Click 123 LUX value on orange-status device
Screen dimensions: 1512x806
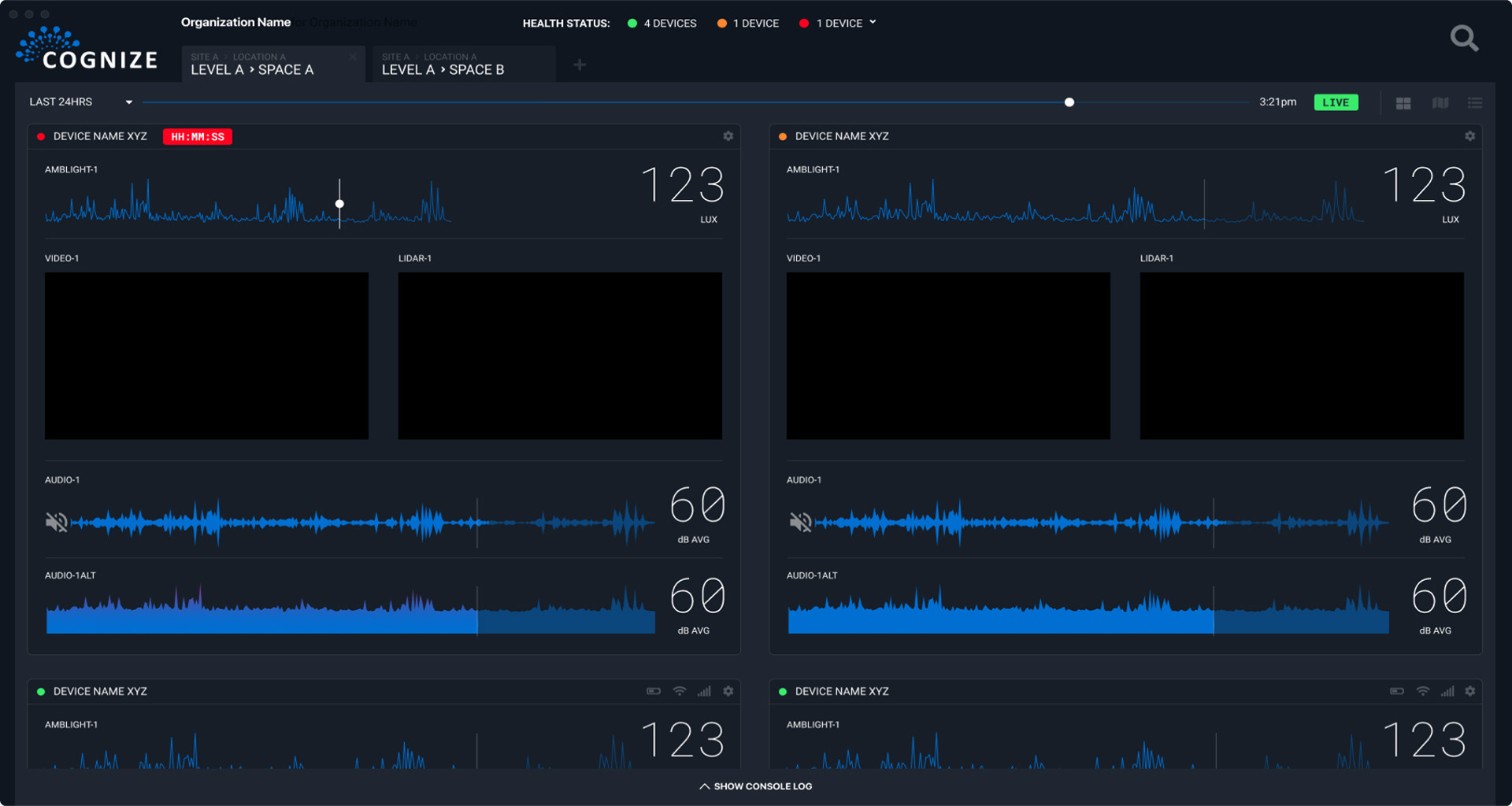click(1425, 194)
